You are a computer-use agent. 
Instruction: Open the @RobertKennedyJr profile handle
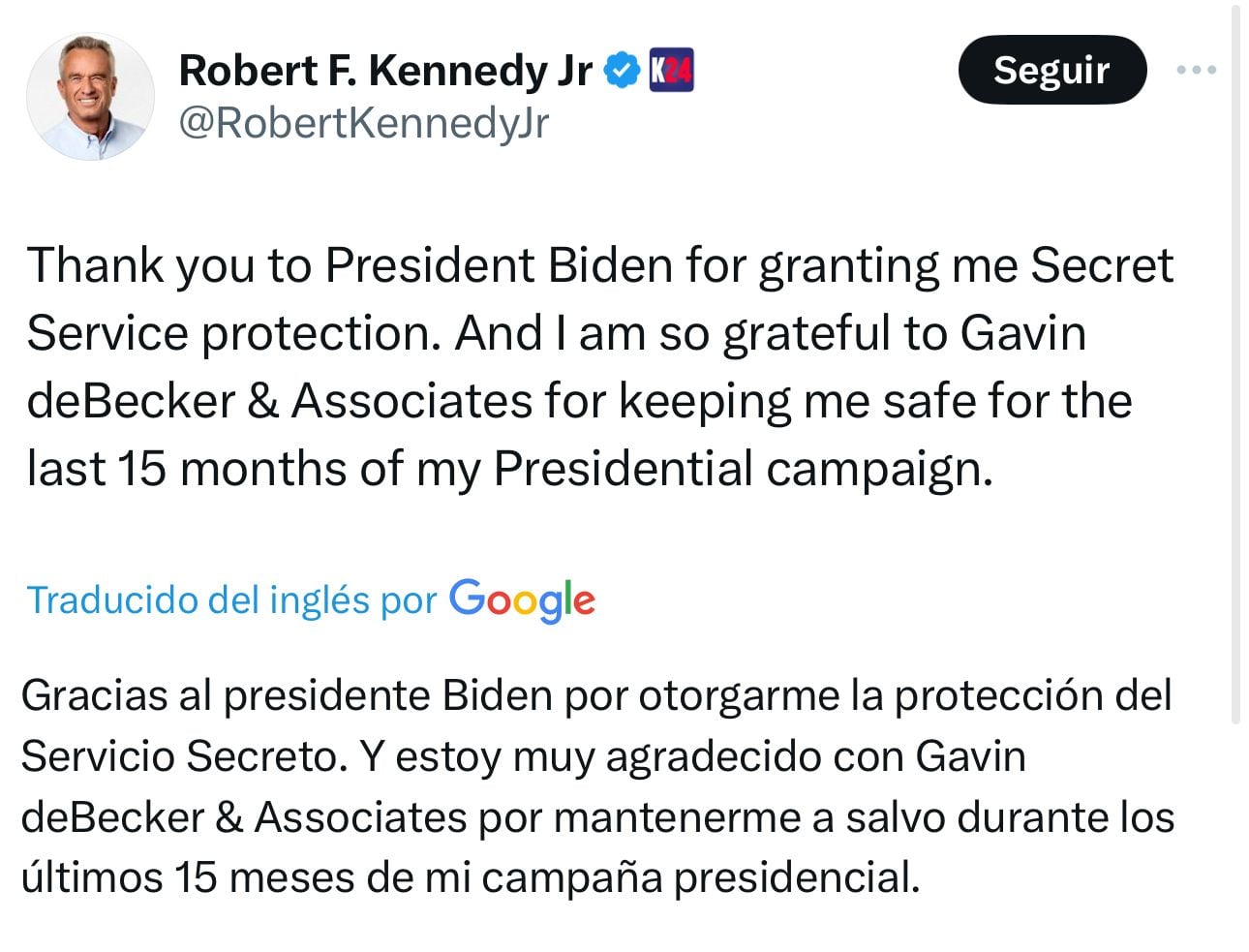[x=363, y=122]
